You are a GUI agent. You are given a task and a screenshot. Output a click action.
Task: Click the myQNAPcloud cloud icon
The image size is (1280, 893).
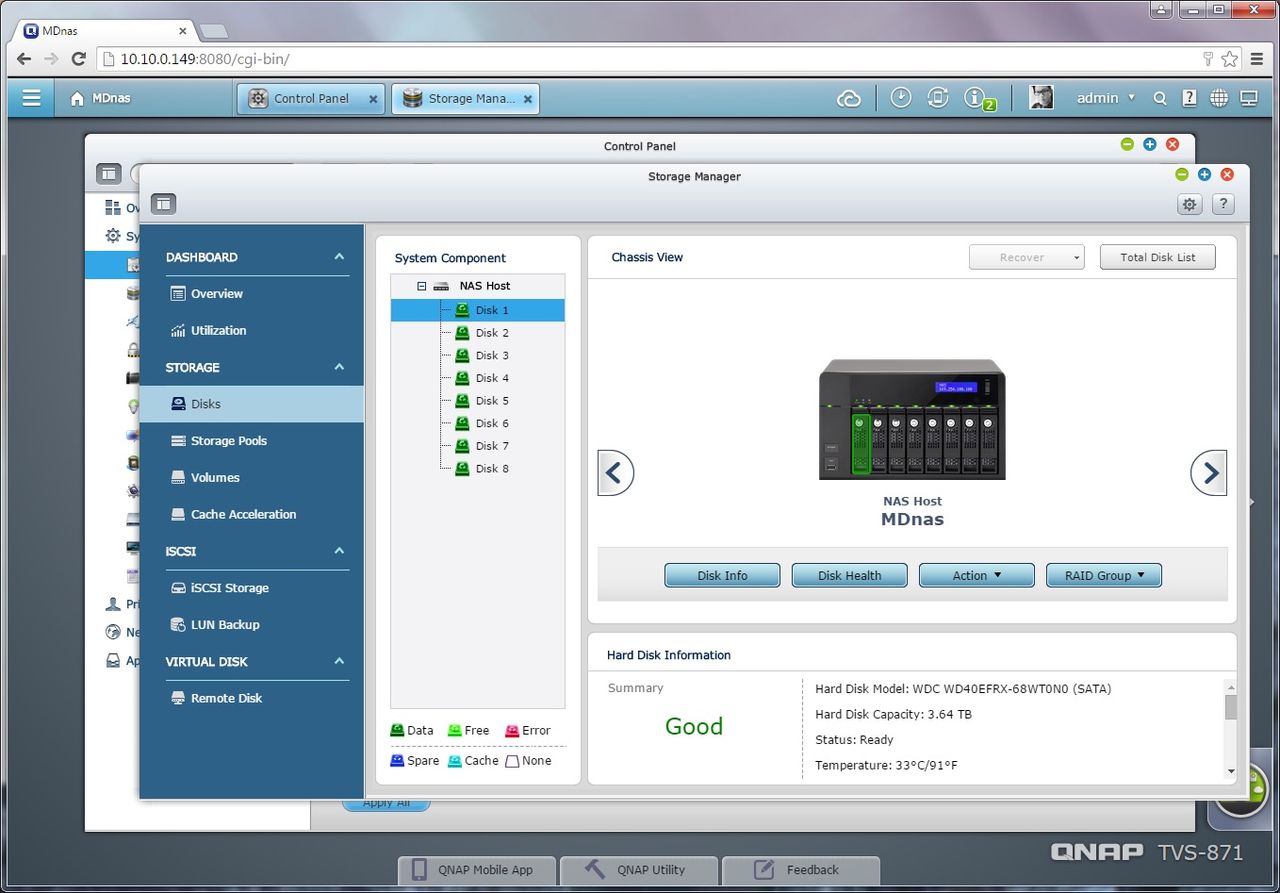(x=848, y=98)
